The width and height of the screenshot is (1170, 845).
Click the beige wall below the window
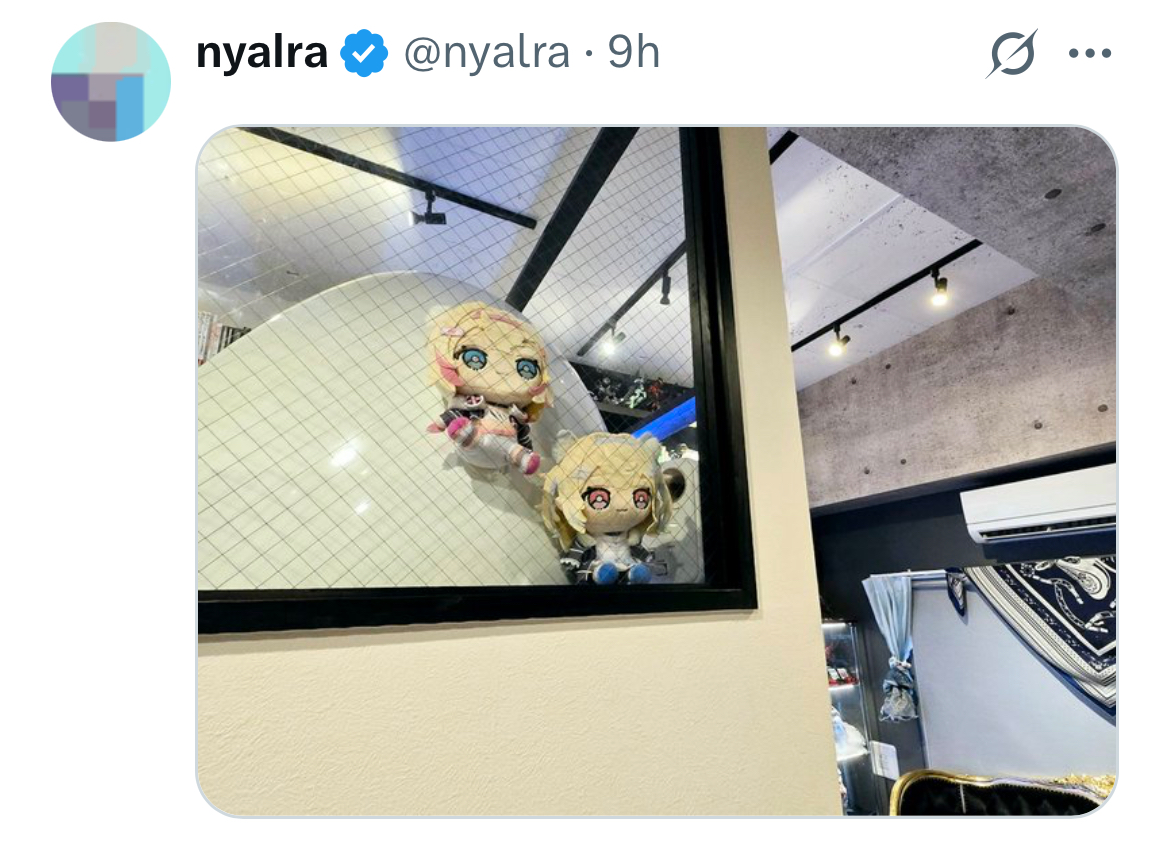tap(515, 717)
